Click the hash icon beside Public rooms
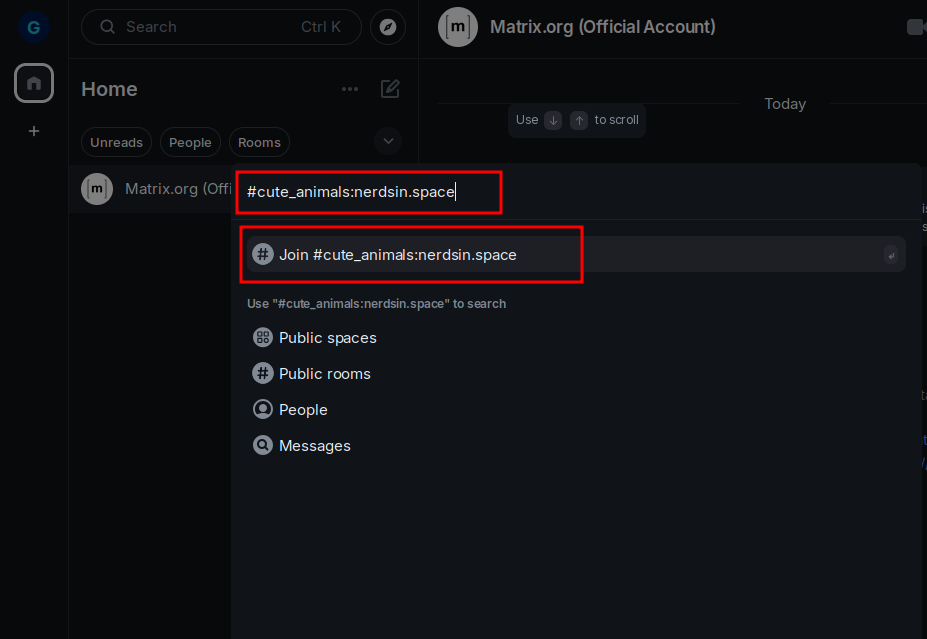The height and width of the screenshot is (639, 927). tap(263, 374)
